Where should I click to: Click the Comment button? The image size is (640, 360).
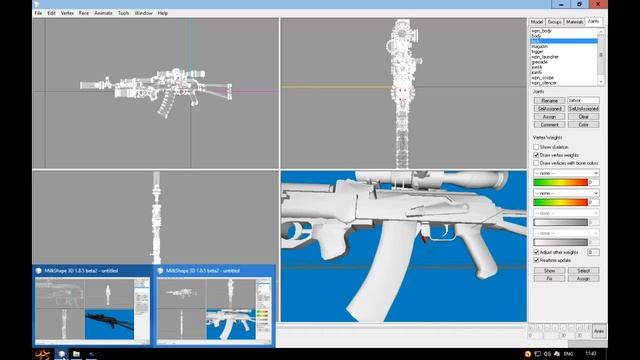tap(549, 124)
